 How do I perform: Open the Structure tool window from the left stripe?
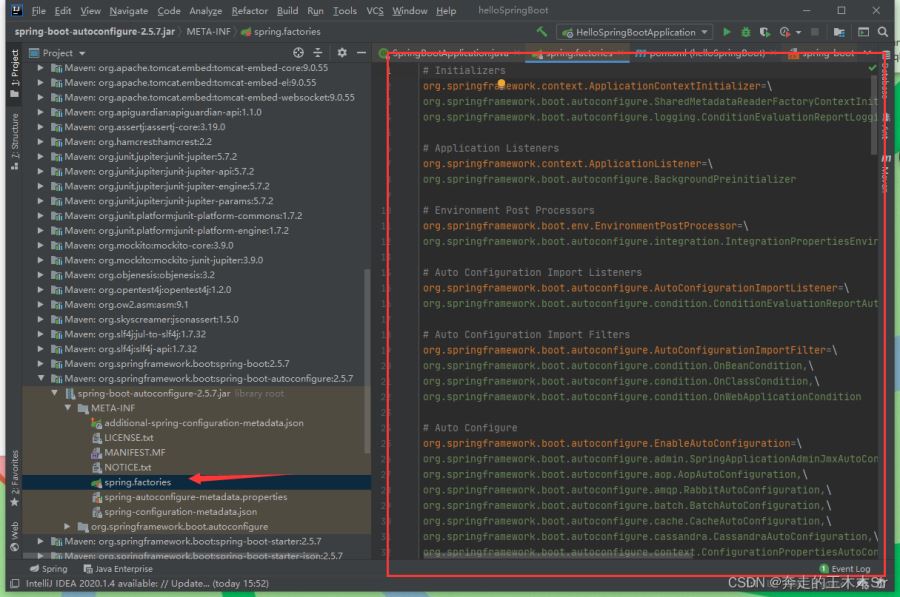coord(14,141)
